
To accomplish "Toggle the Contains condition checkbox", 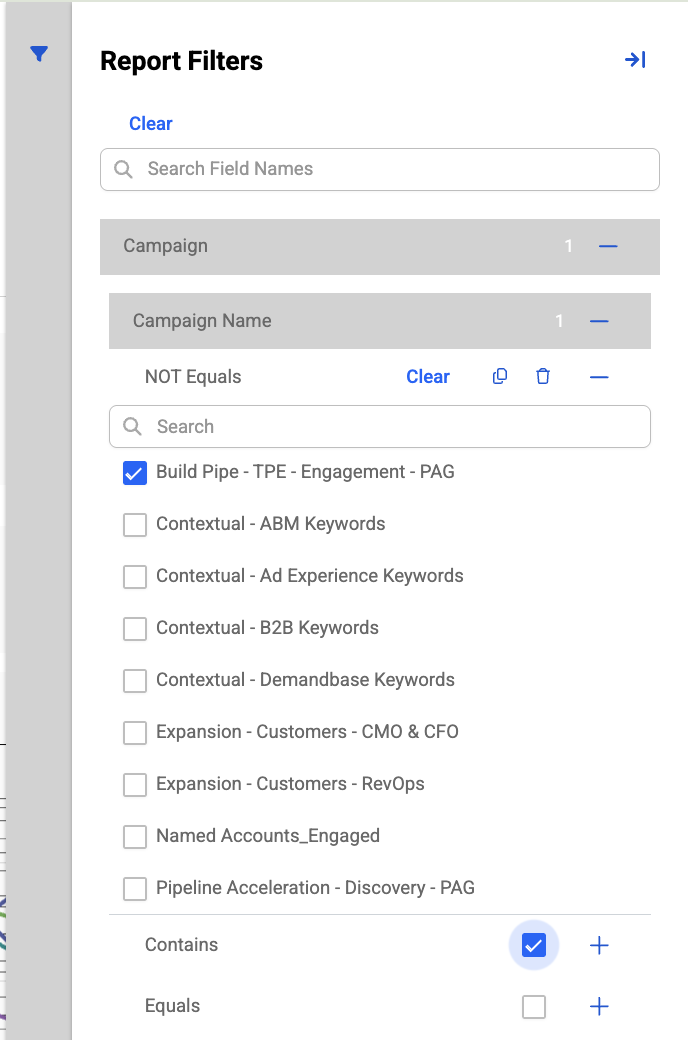I will coord(533,945).
